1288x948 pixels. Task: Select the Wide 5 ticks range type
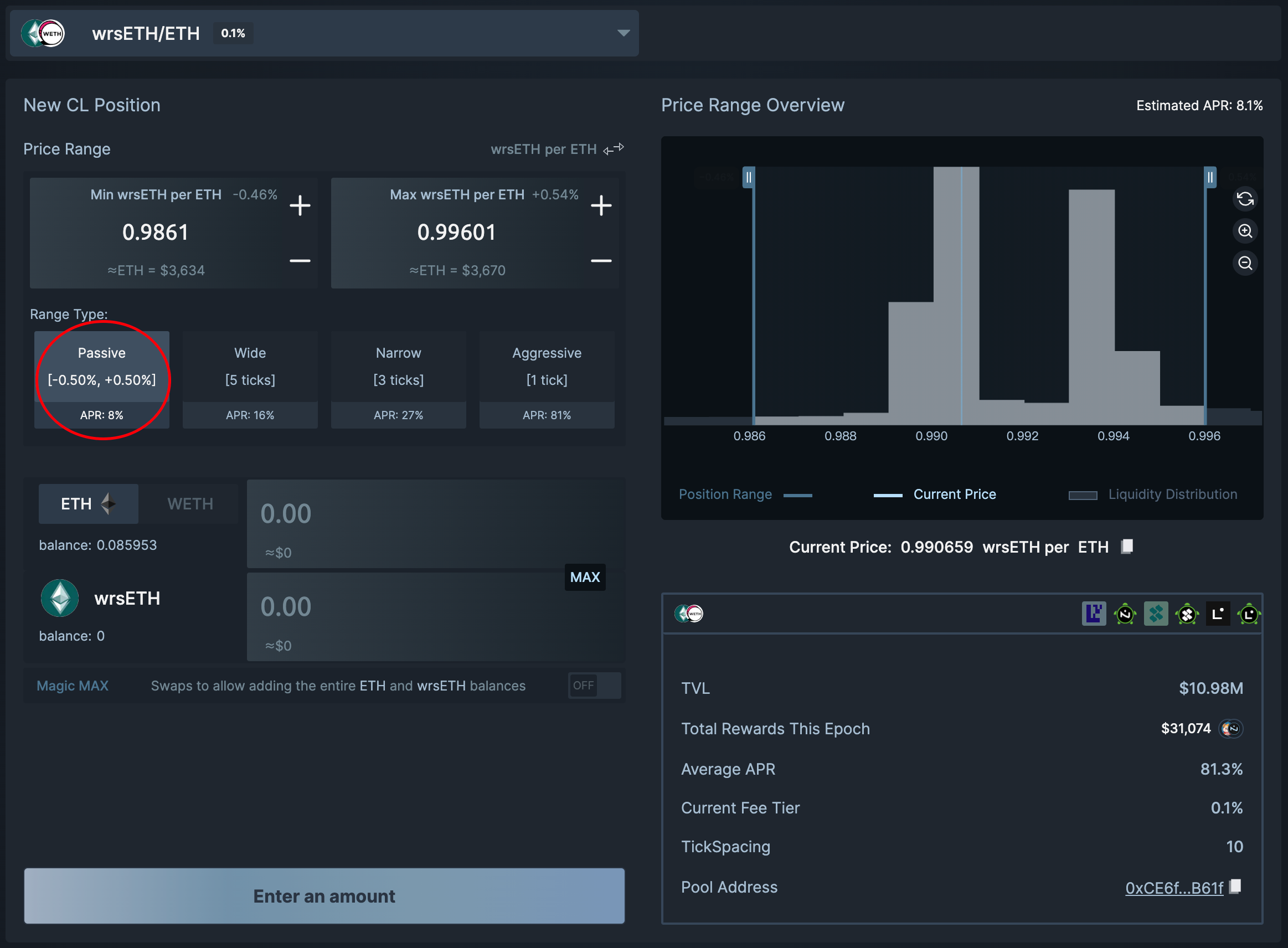(250, 380)
